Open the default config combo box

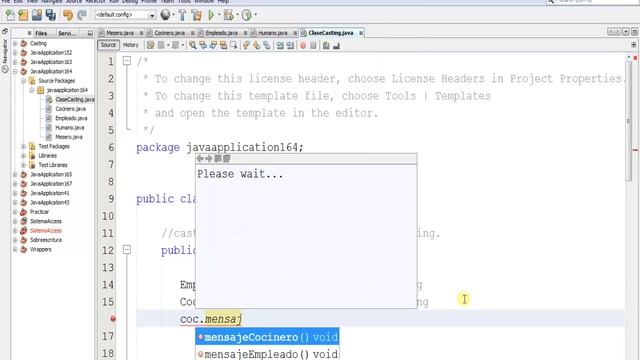coord(125,15)
